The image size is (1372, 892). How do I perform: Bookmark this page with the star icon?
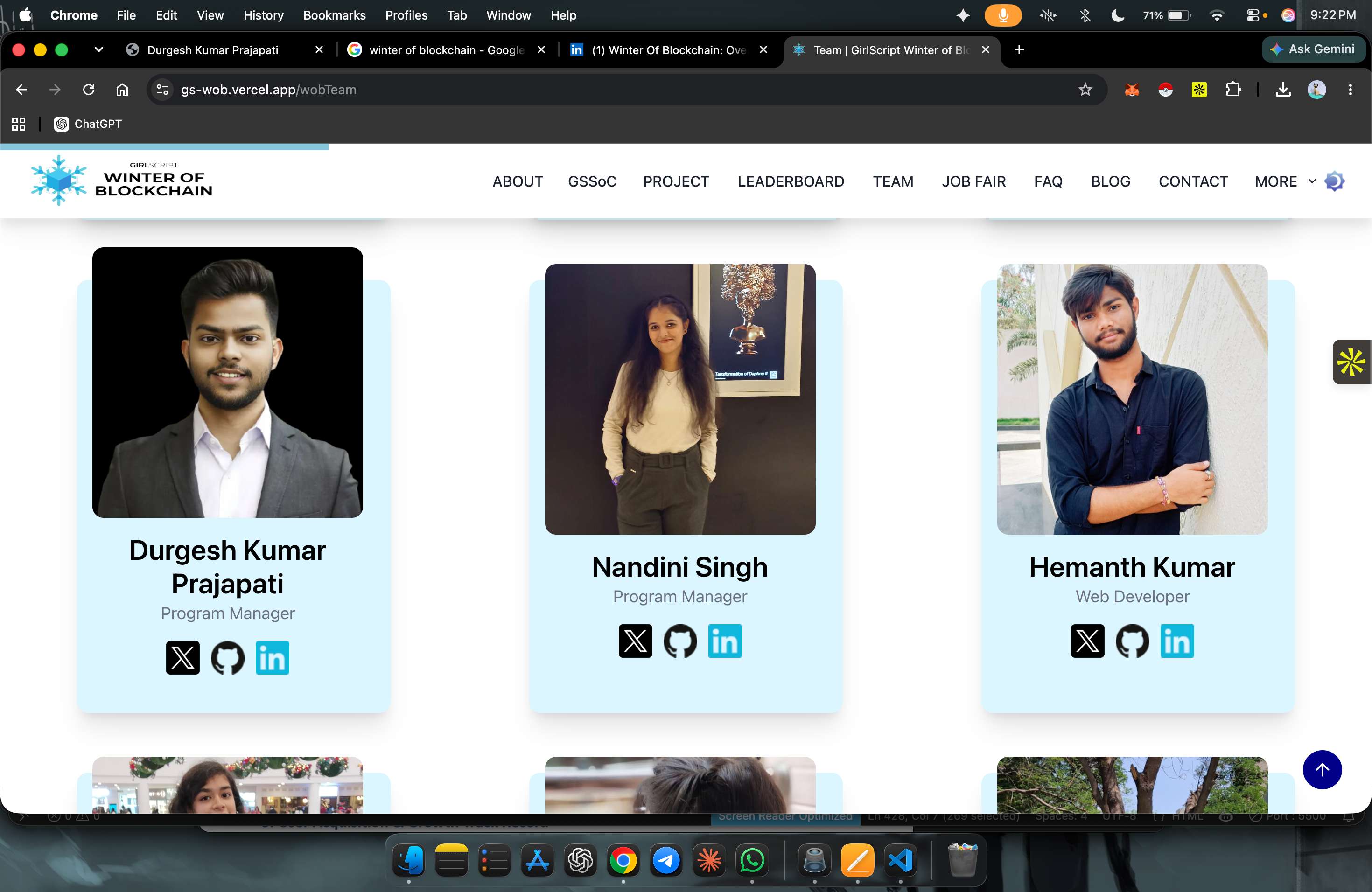point(1085,90)
